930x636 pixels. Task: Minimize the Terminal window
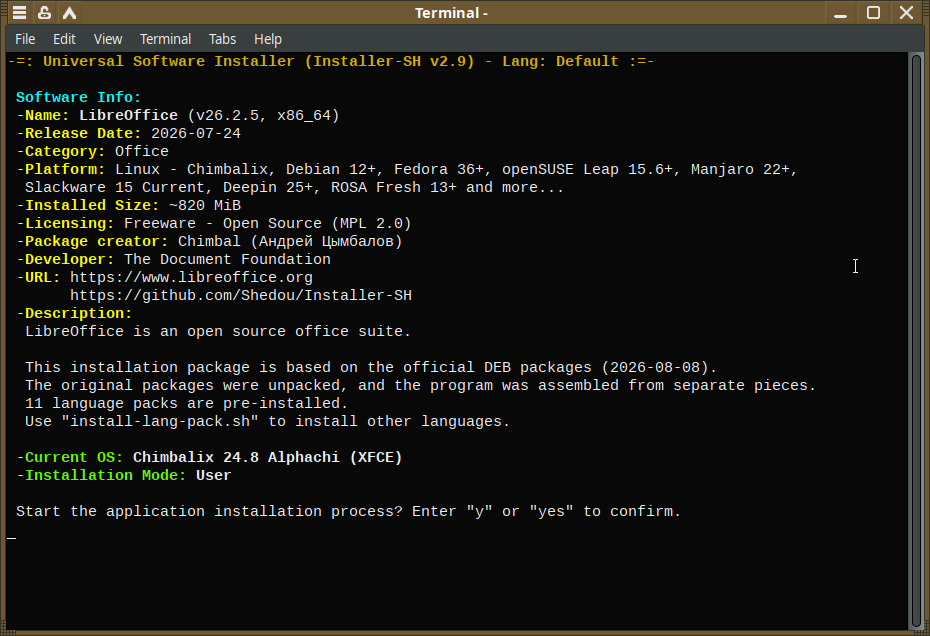pyautogui.click(x=840, y=13)
